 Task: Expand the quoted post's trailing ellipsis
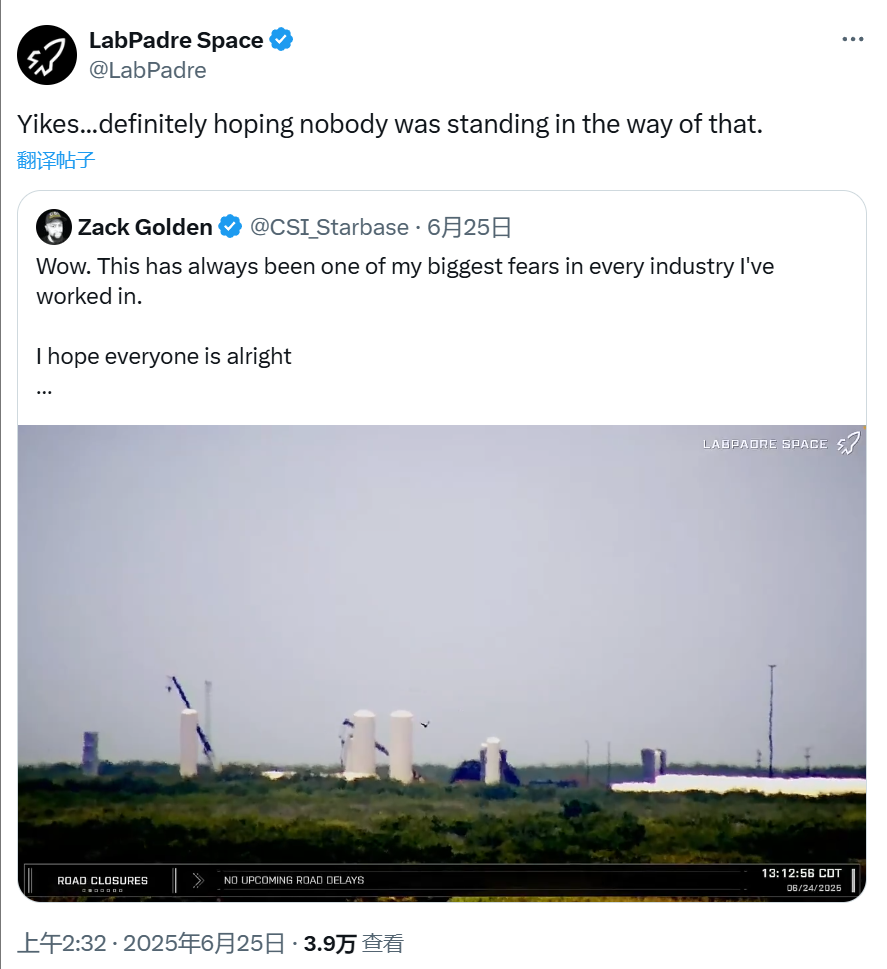[44, 388]
